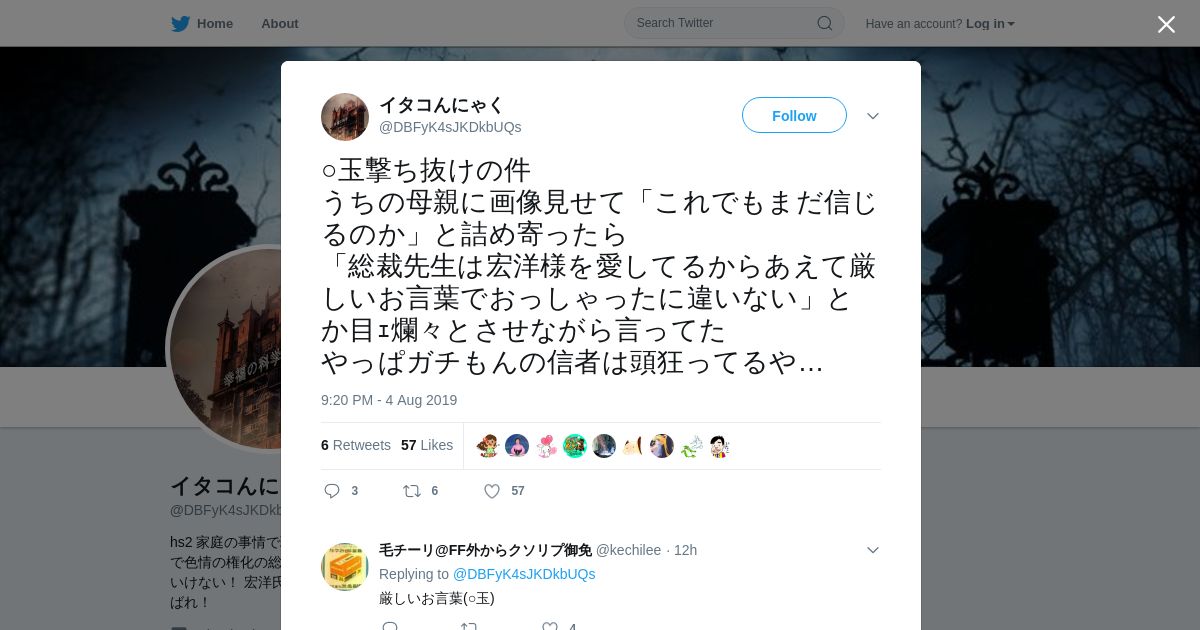This screenshot has width=1200, height=630.
Task: Open the About menu item
Action: (x=280, y=23)
